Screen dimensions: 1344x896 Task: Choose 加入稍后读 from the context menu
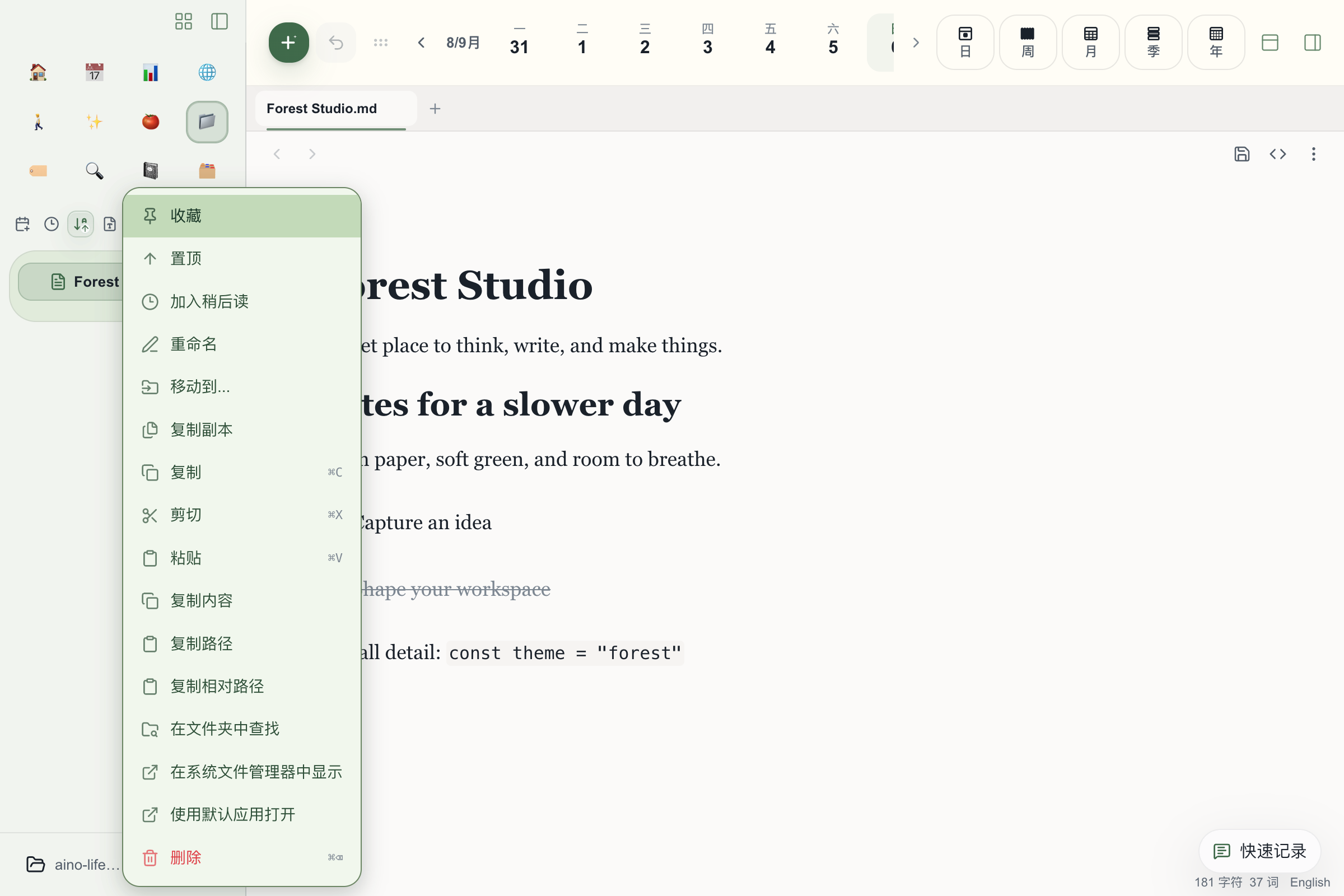tap(242, 302)
